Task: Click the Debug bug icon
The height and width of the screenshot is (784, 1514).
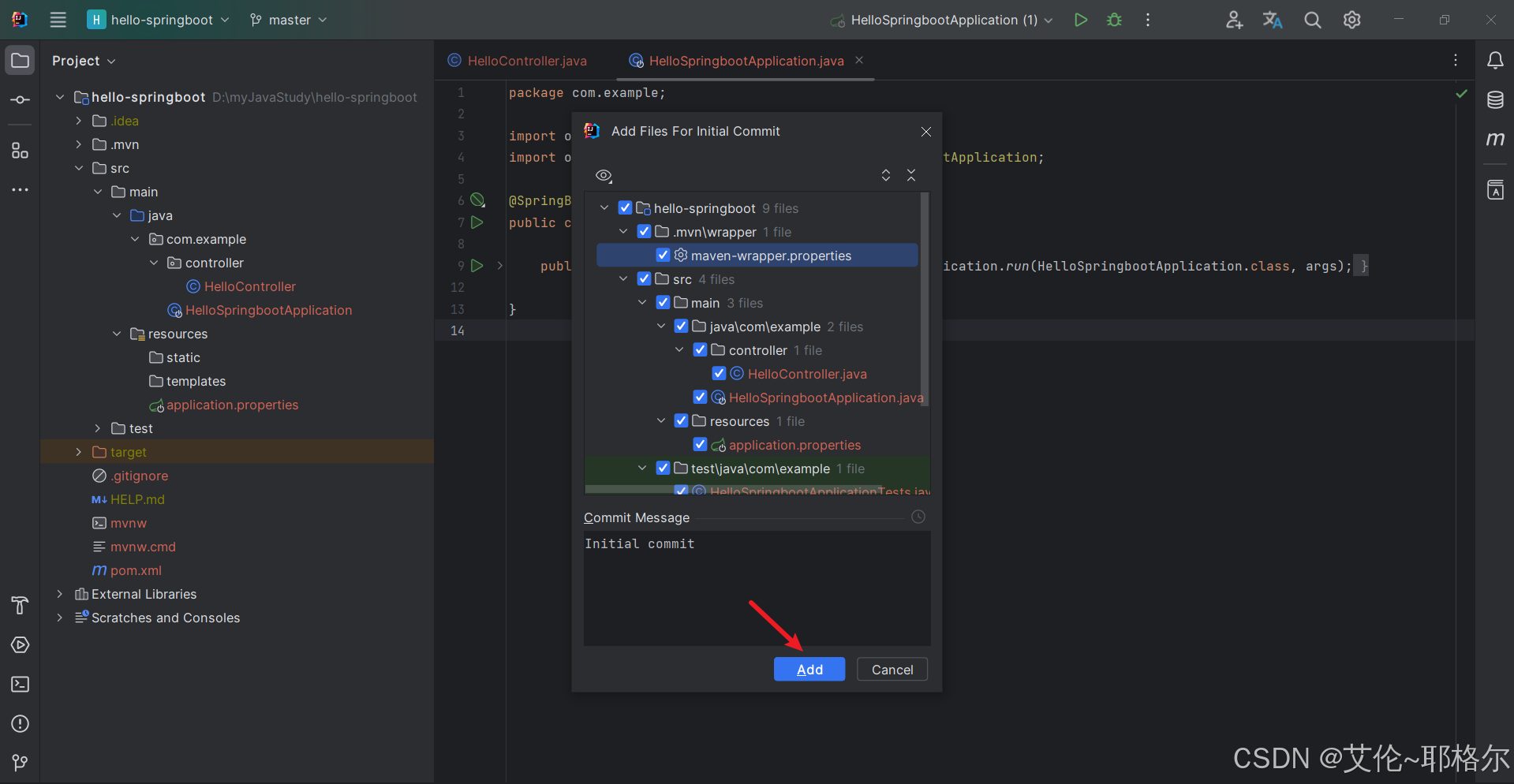Action: pyautogui.click(x=1114, y=20)
